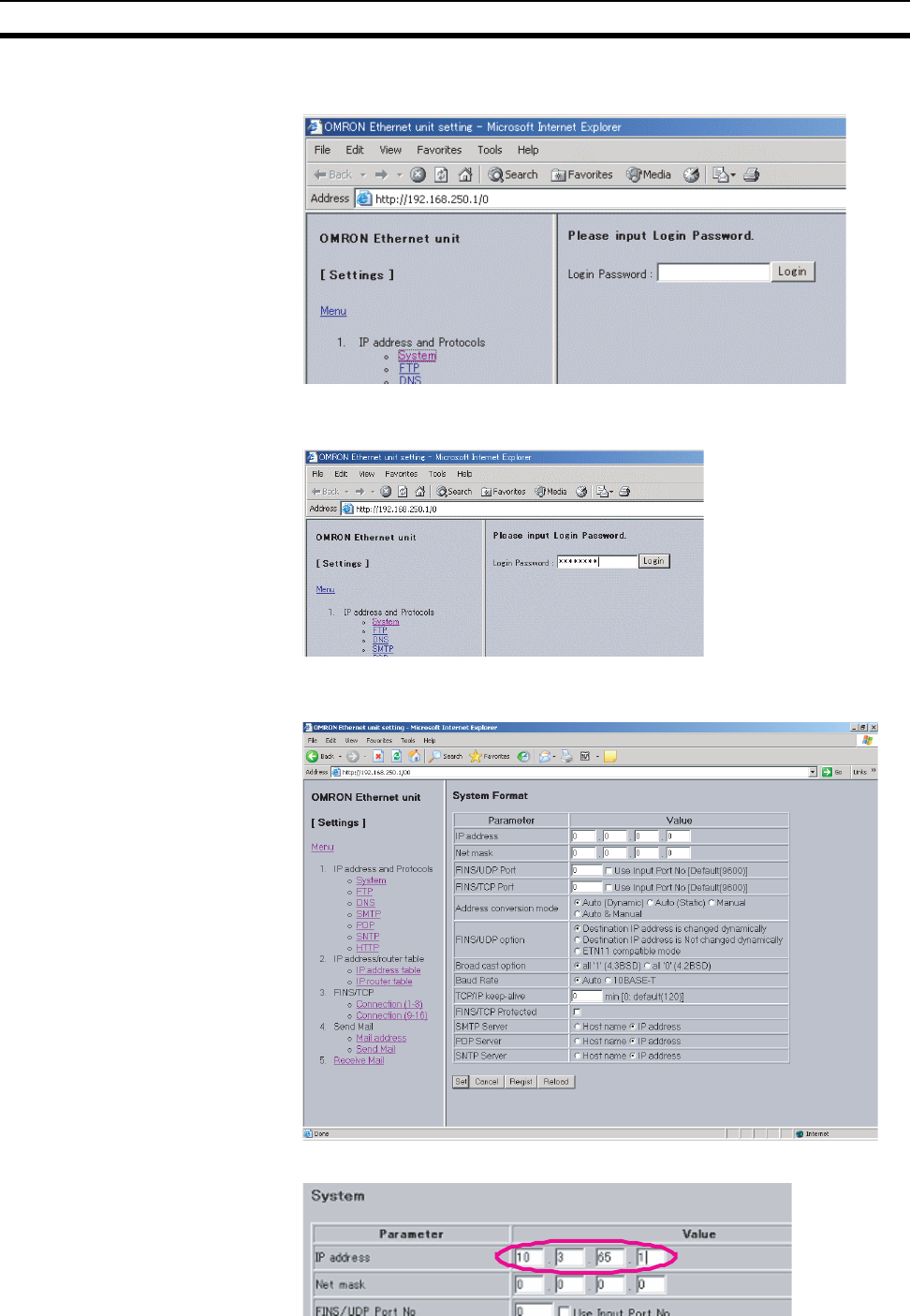
Task: Select Auto & Manual conversion mode
Action: [578, 914]
